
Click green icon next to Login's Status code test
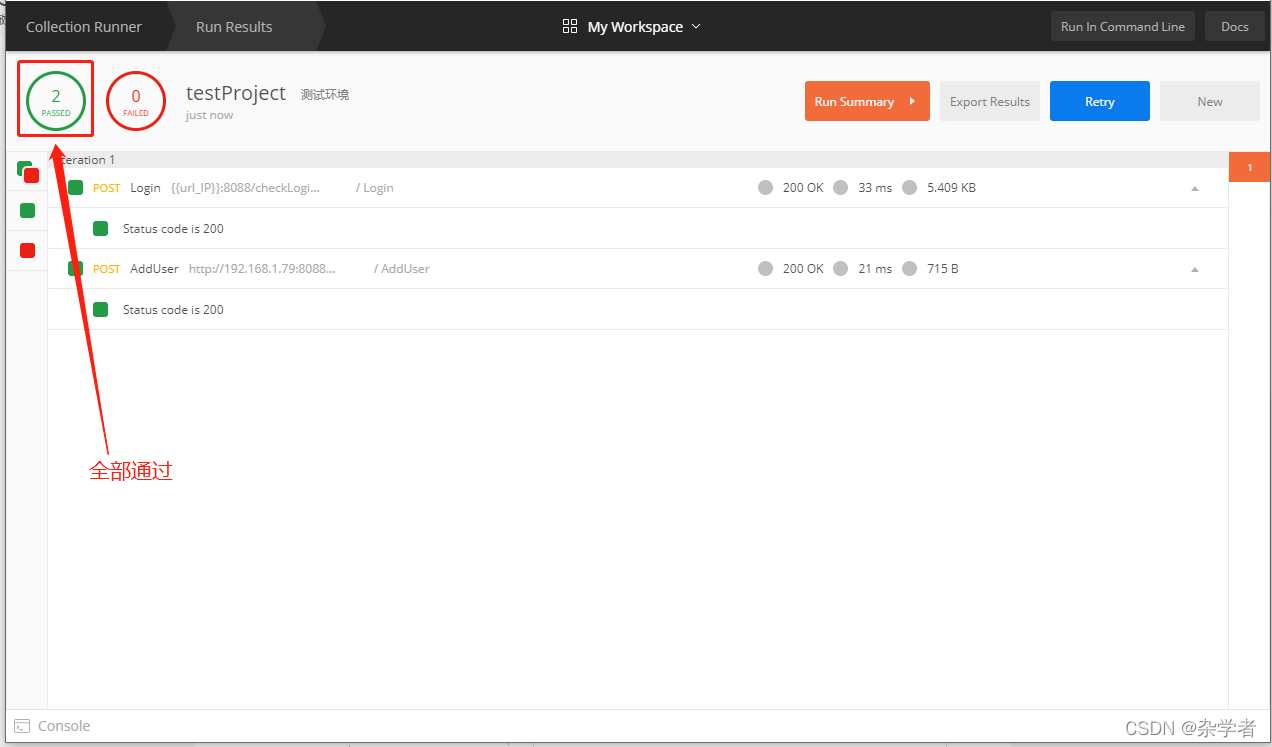click(x=100, y=228)
